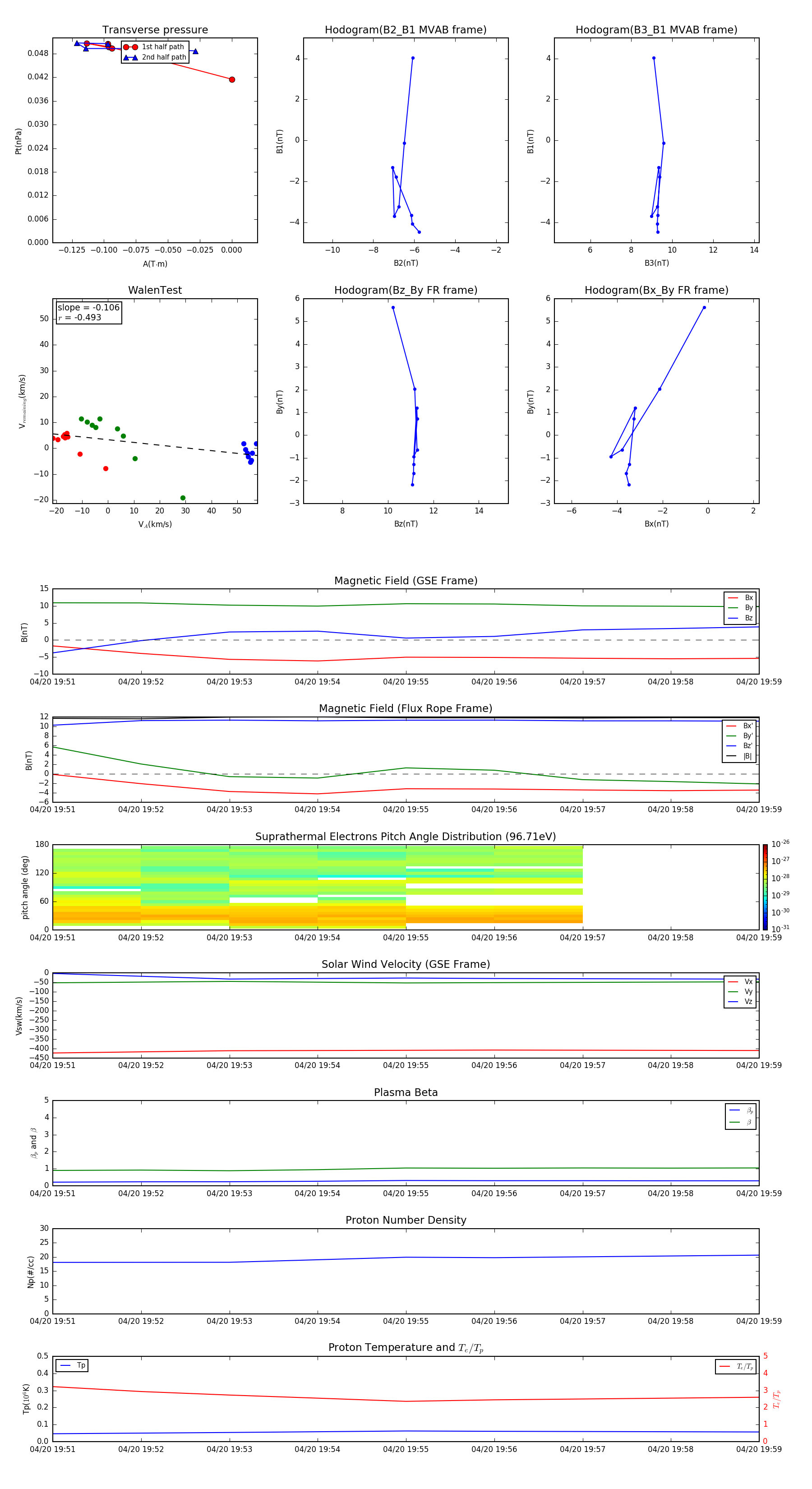Click the 'Magnetic Field (GSE Frame)' title
The width and height of the screenshot is (812, 1489).
click(x=406, y=581)
